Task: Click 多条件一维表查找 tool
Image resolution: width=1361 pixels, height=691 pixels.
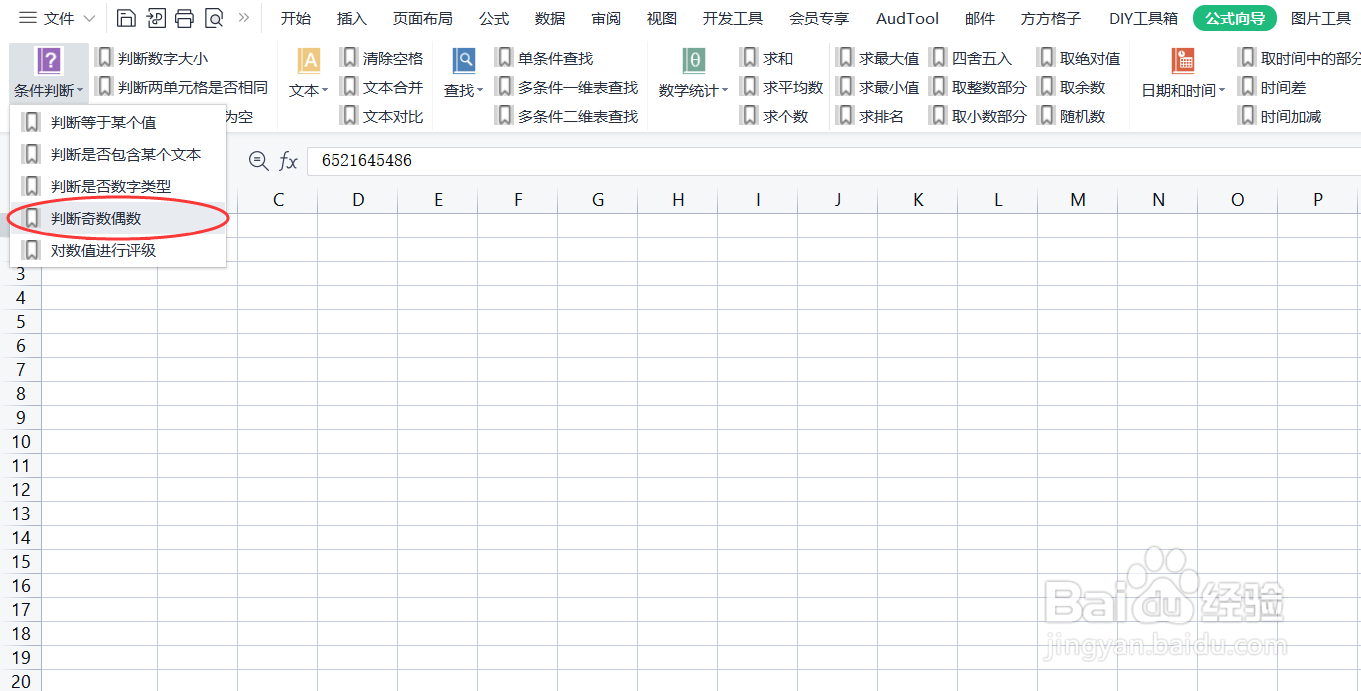Action: 567,87
